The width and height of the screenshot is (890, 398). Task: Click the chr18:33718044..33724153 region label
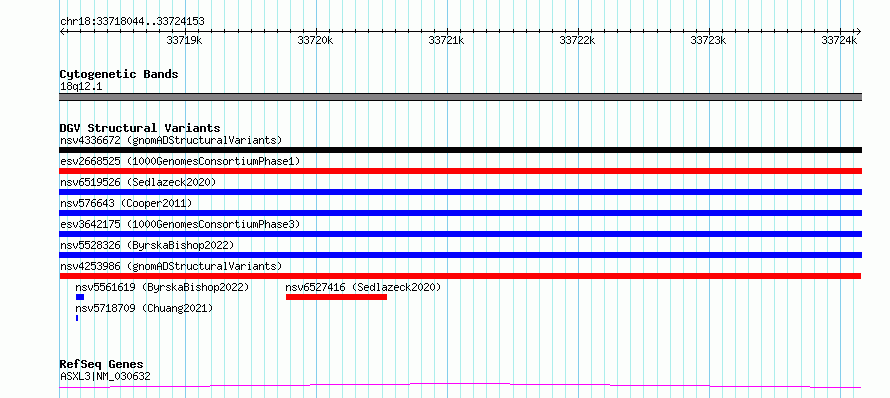[132, 22]
